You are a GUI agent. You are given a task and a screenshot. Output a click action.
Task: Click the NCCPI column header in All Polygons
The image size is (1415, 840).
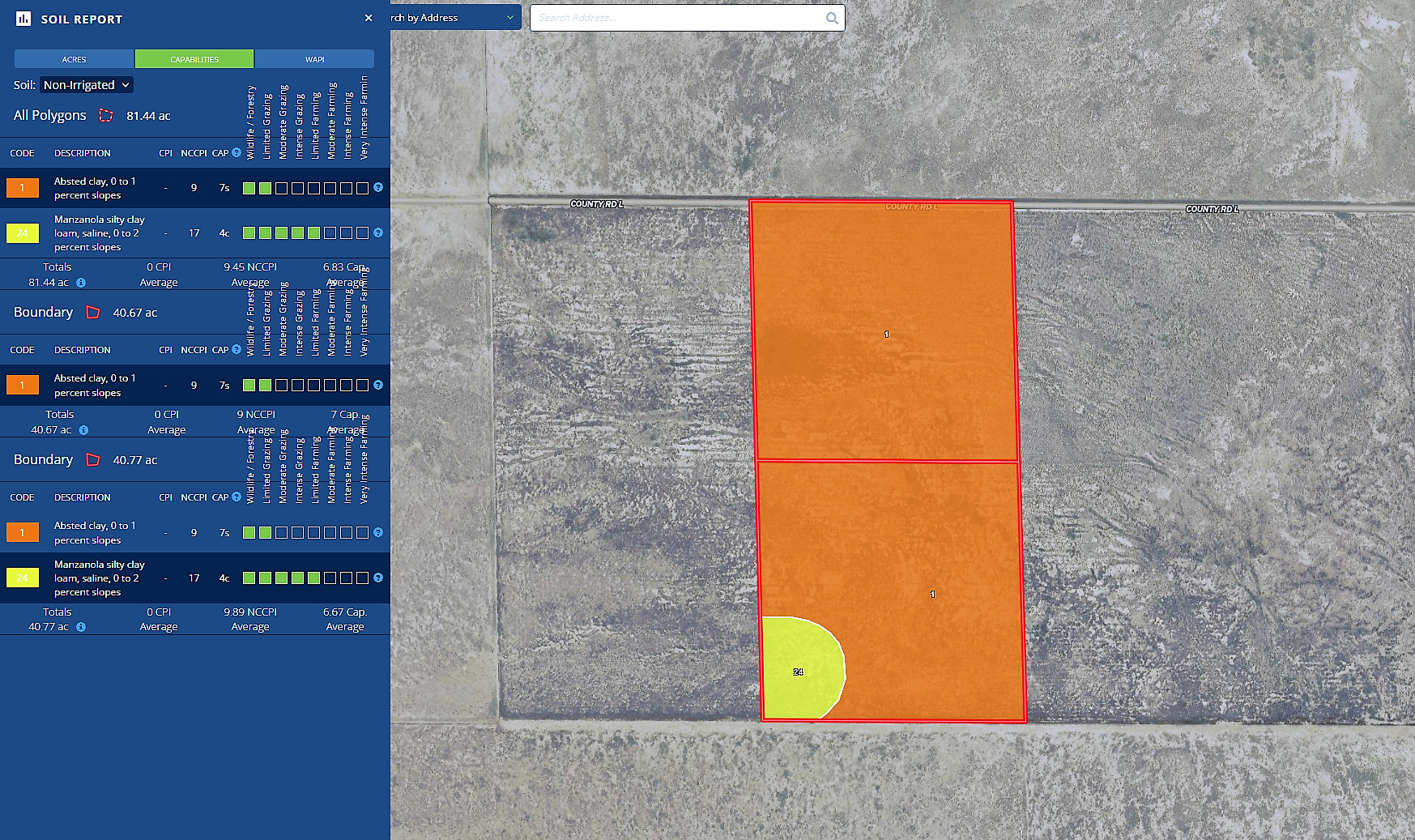194,153
